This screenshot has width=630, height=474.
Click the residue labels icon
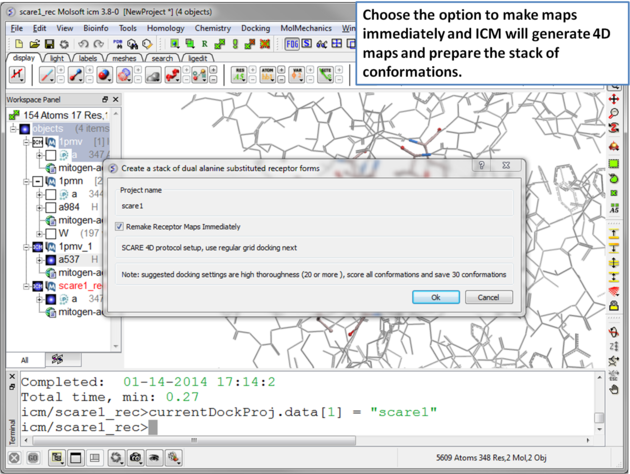pyautogui.click(x=241, y=76)
